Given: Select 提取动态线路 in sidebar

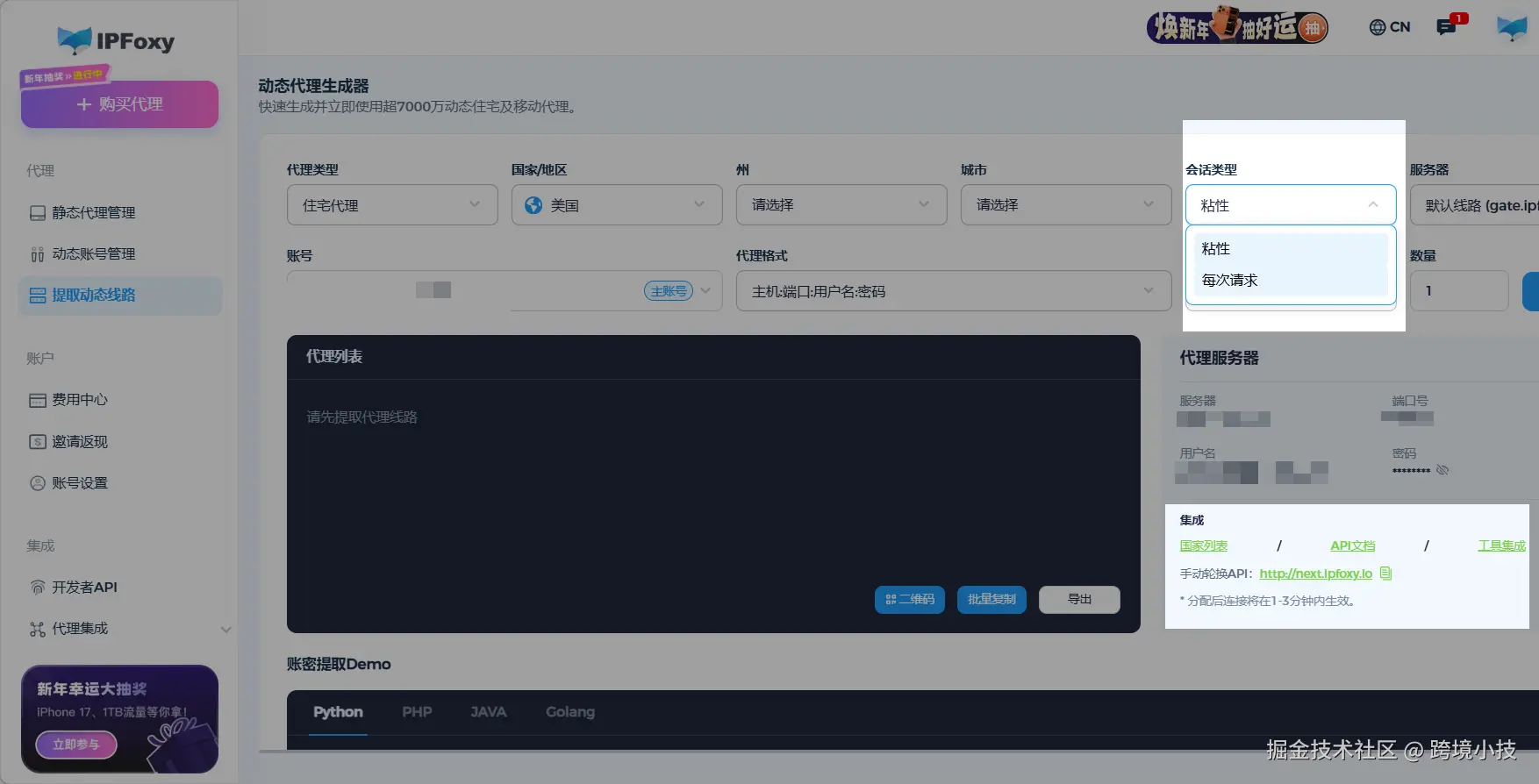Looking at the screenshot, I should (119, 296).
